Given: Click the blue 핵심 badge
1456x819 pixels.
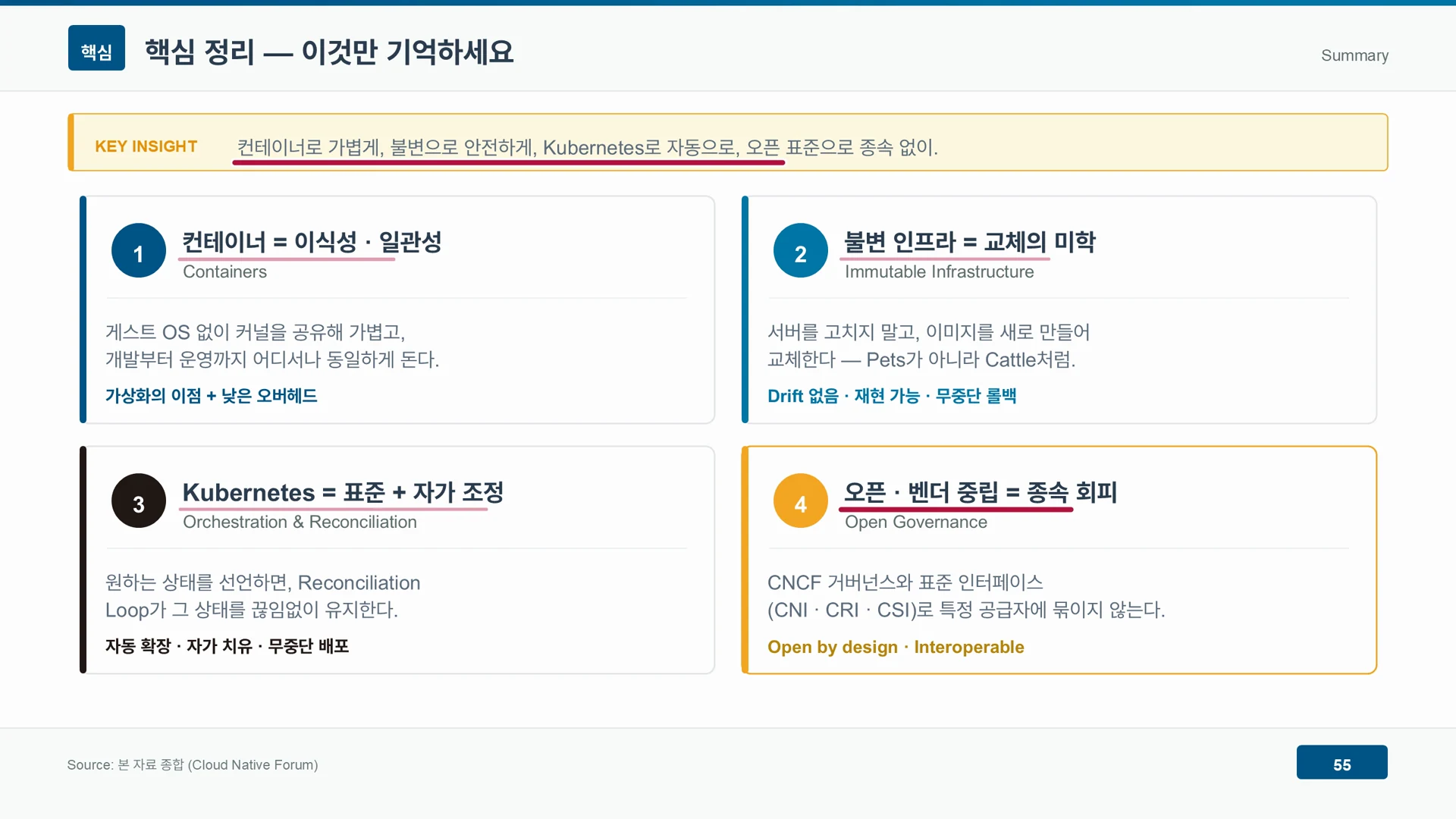Looking at the screenshot, I should tap(96, 48).
